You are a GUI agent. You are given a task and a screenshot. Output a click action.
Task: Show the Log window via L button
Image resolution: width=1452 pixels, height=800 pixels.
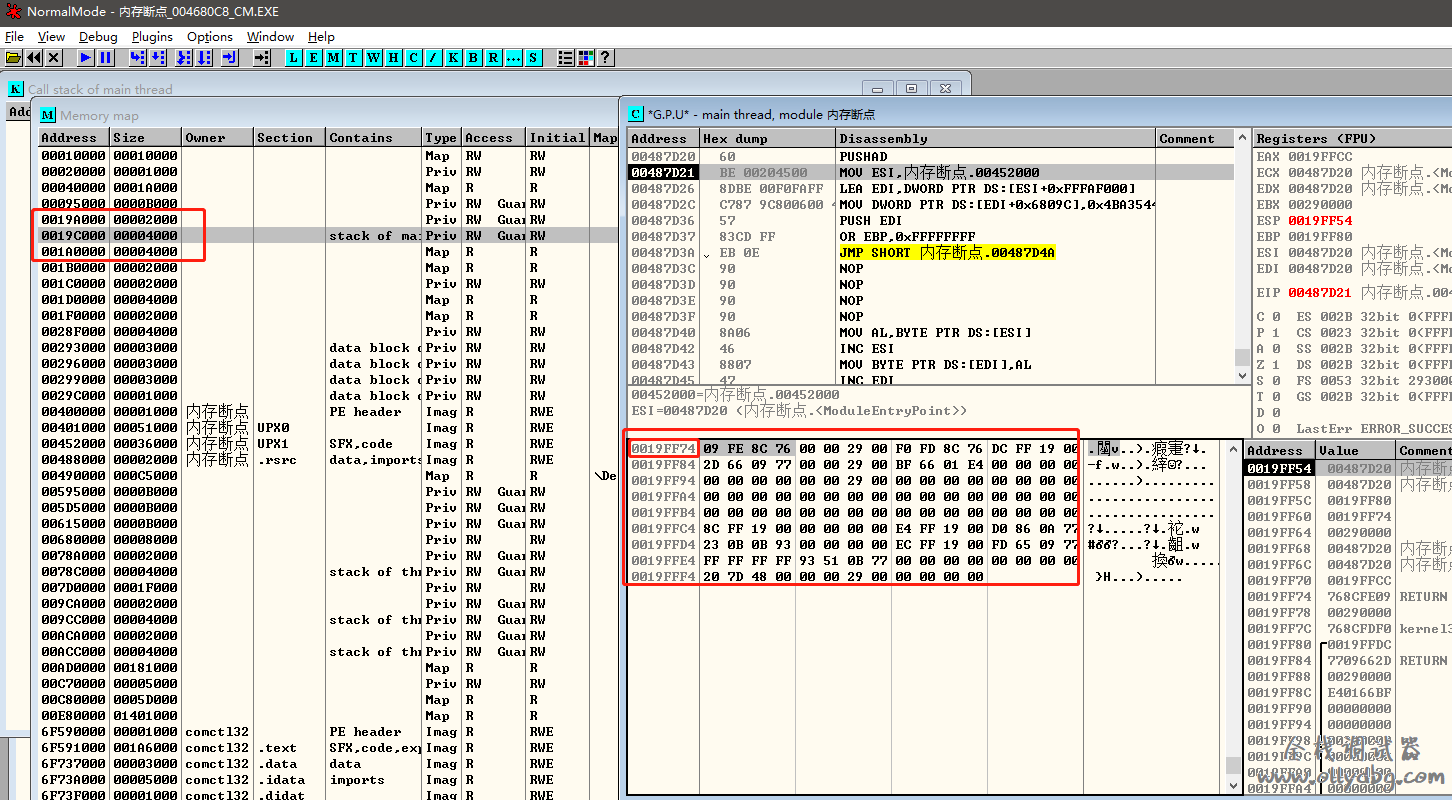(293, 58)
